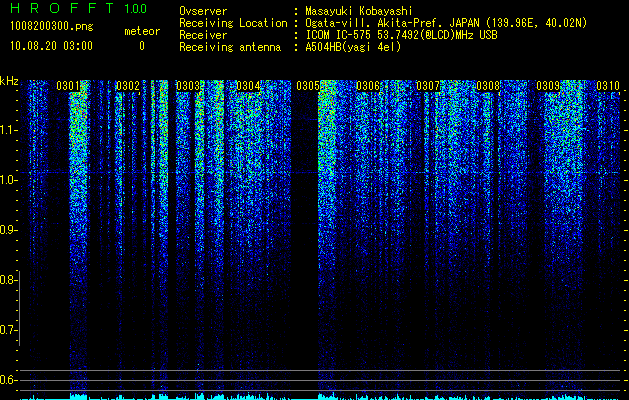
Task: Click the meteor count value 0
Action: (x=142, y=46)
